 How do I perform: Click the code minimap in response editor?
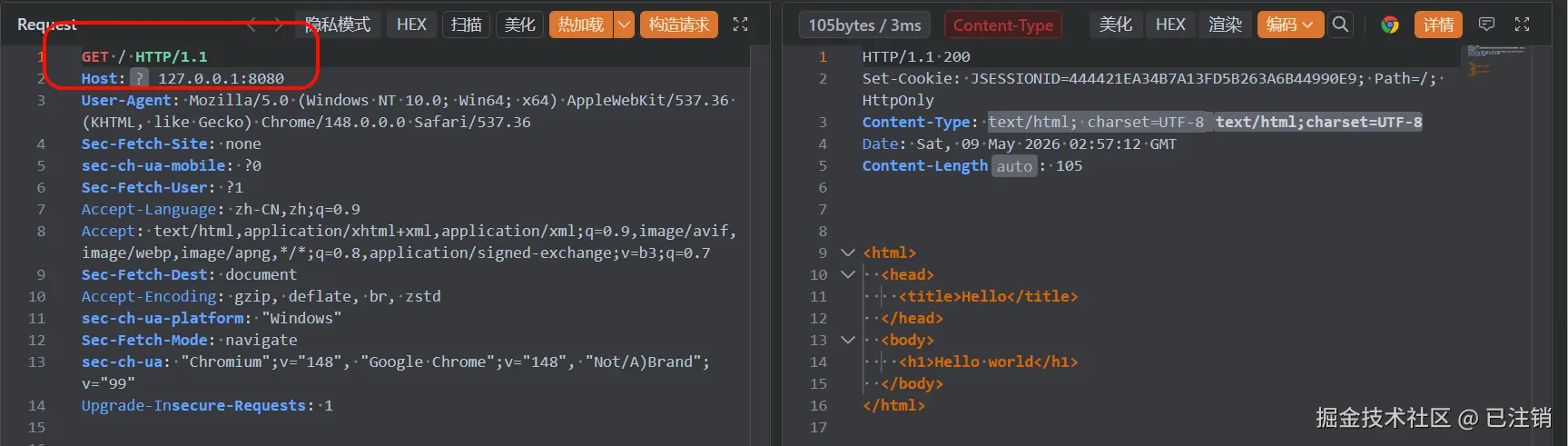(1497, 62)
